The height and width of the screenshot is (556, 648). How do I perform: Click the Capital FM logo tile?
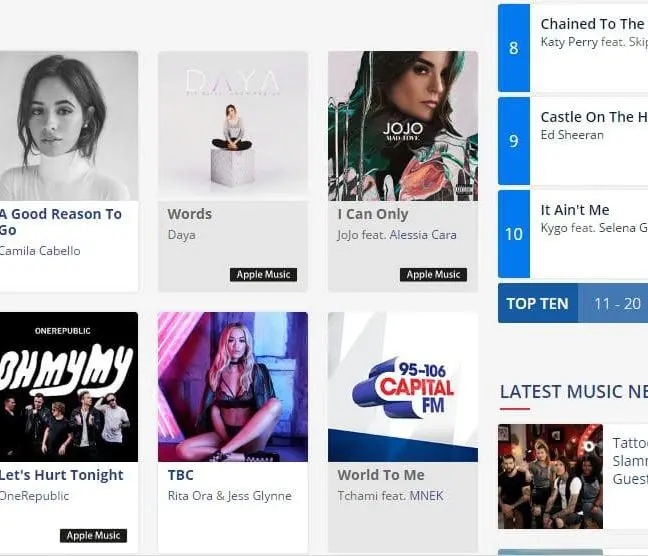(403, 387)
